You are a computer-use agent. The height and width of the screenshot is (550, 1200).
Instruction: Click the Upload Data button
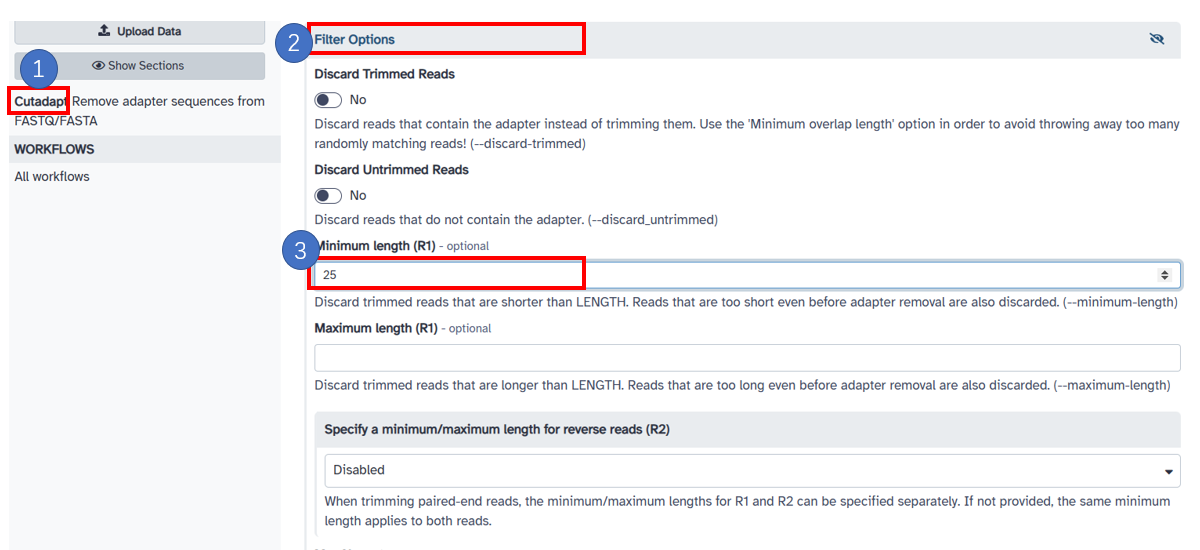139,31
